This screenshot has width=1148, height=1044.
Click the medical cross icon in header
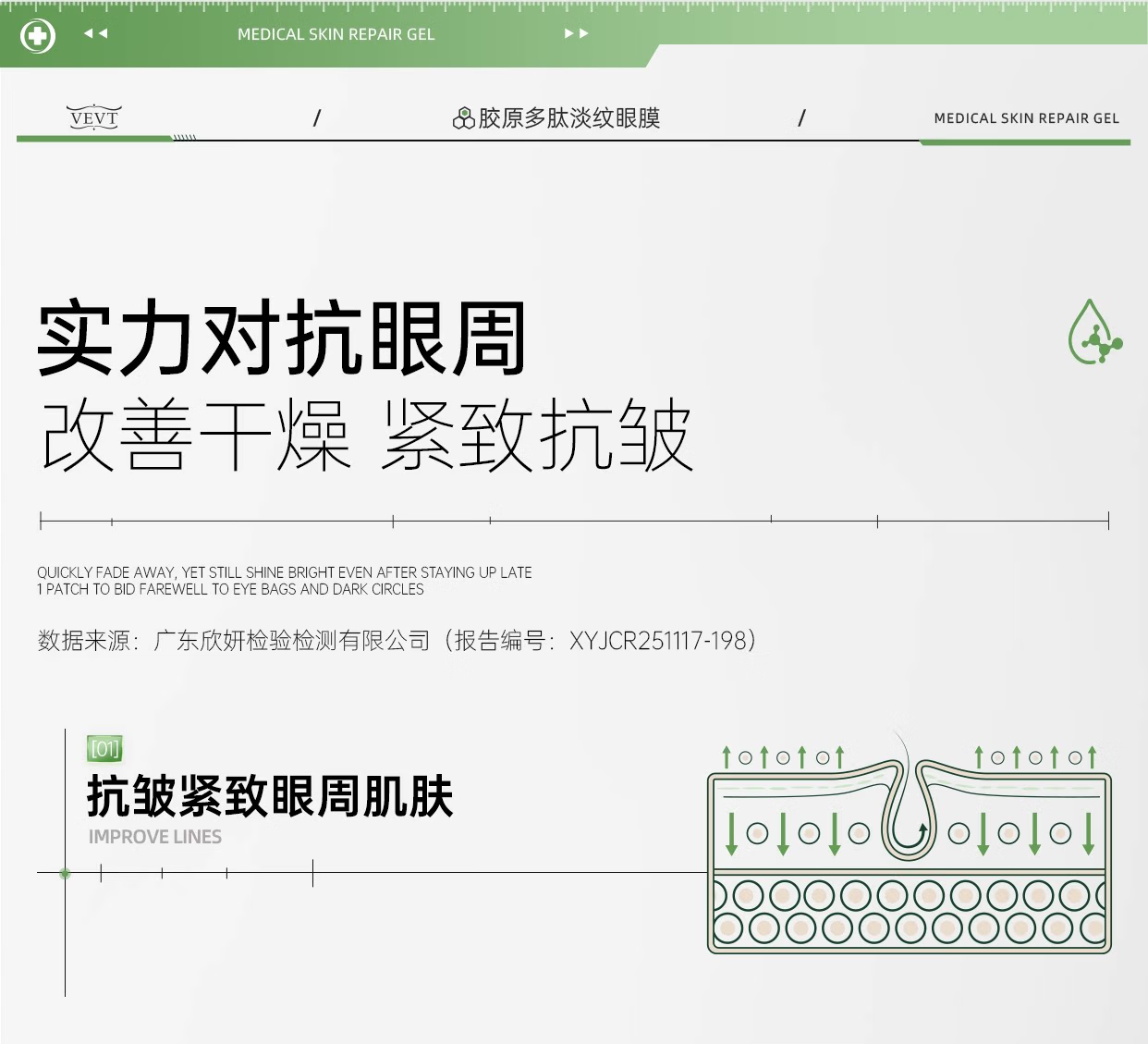pyautogui.click(x=38, y=36)
